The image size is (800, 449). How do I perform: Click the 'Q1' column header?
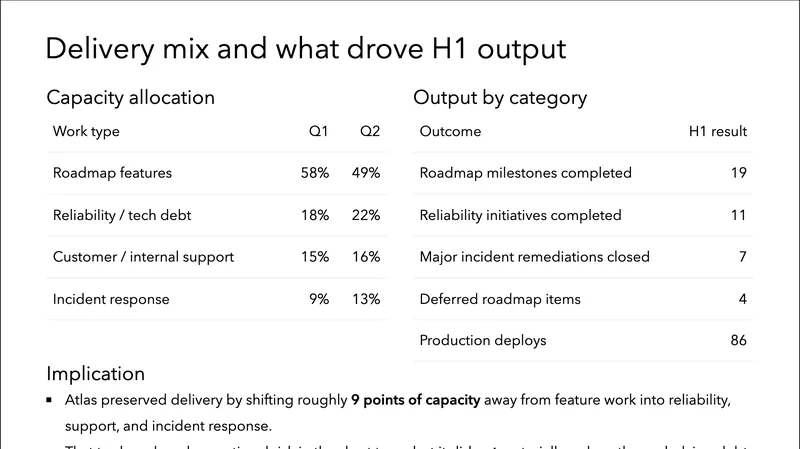318,131
